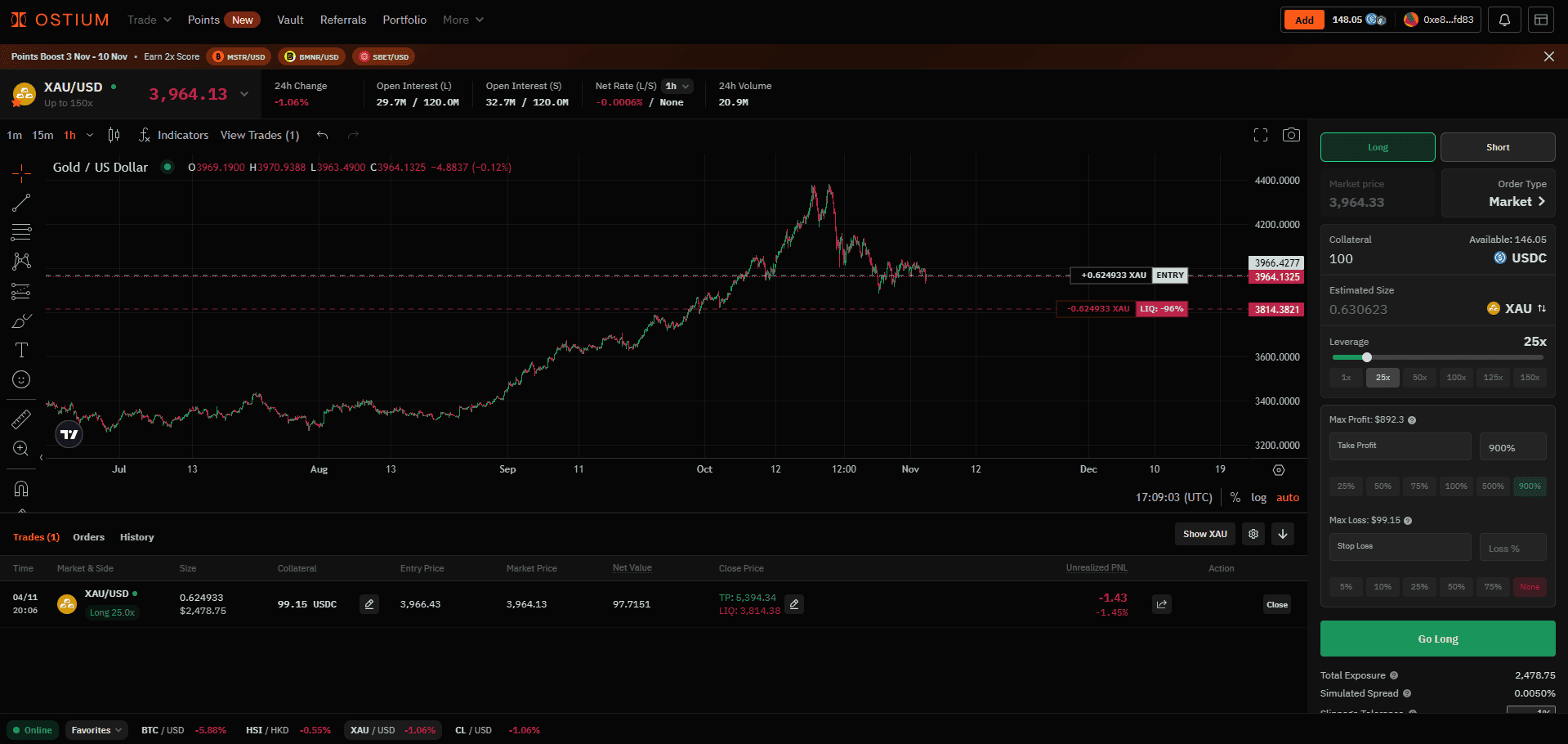Screen dimensions: 1568x744
Task: Expand the More navigation menu
Action: [x=462, y=20]
